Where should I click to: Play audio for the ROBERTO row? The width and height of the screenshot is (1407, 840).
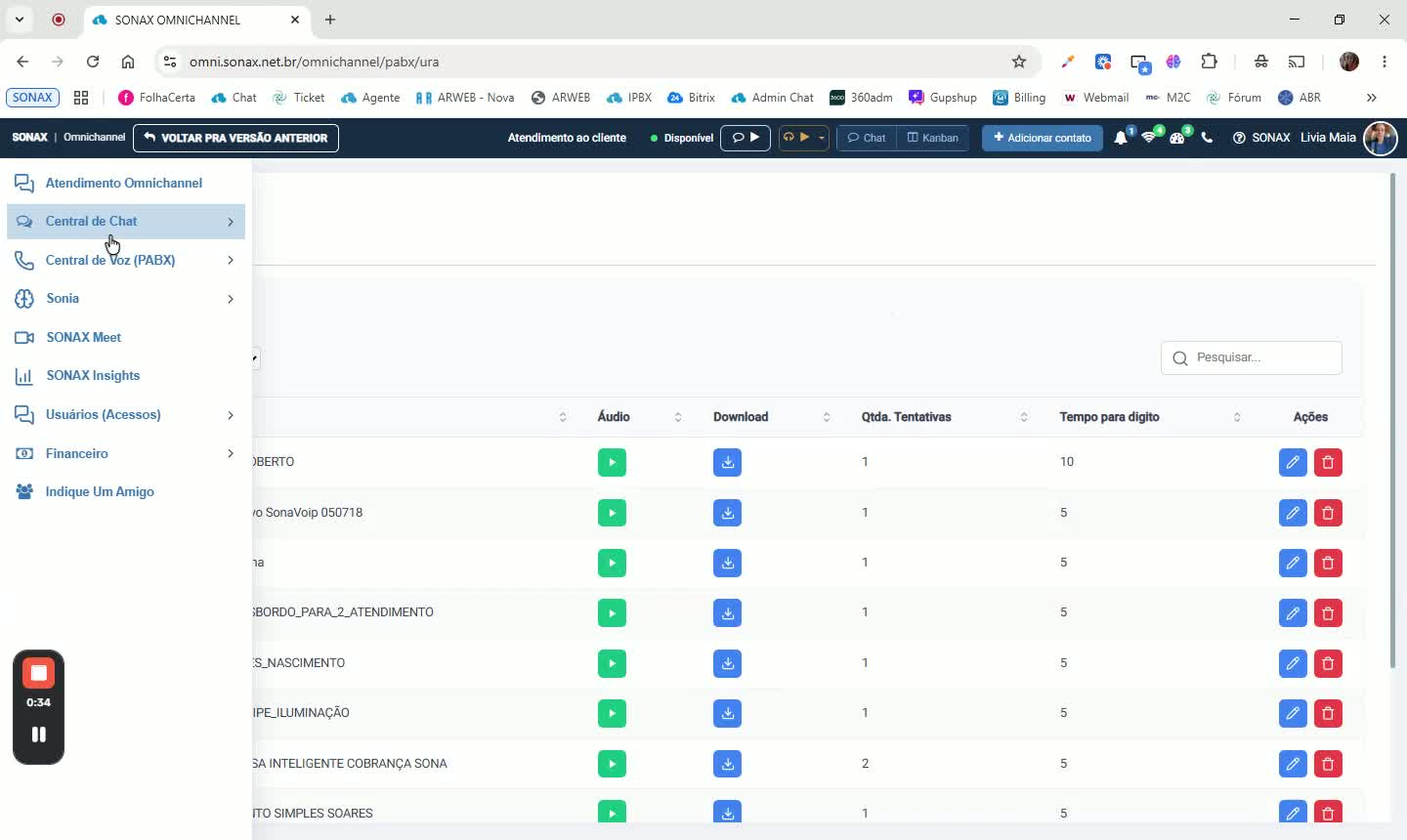pos(612,462)
